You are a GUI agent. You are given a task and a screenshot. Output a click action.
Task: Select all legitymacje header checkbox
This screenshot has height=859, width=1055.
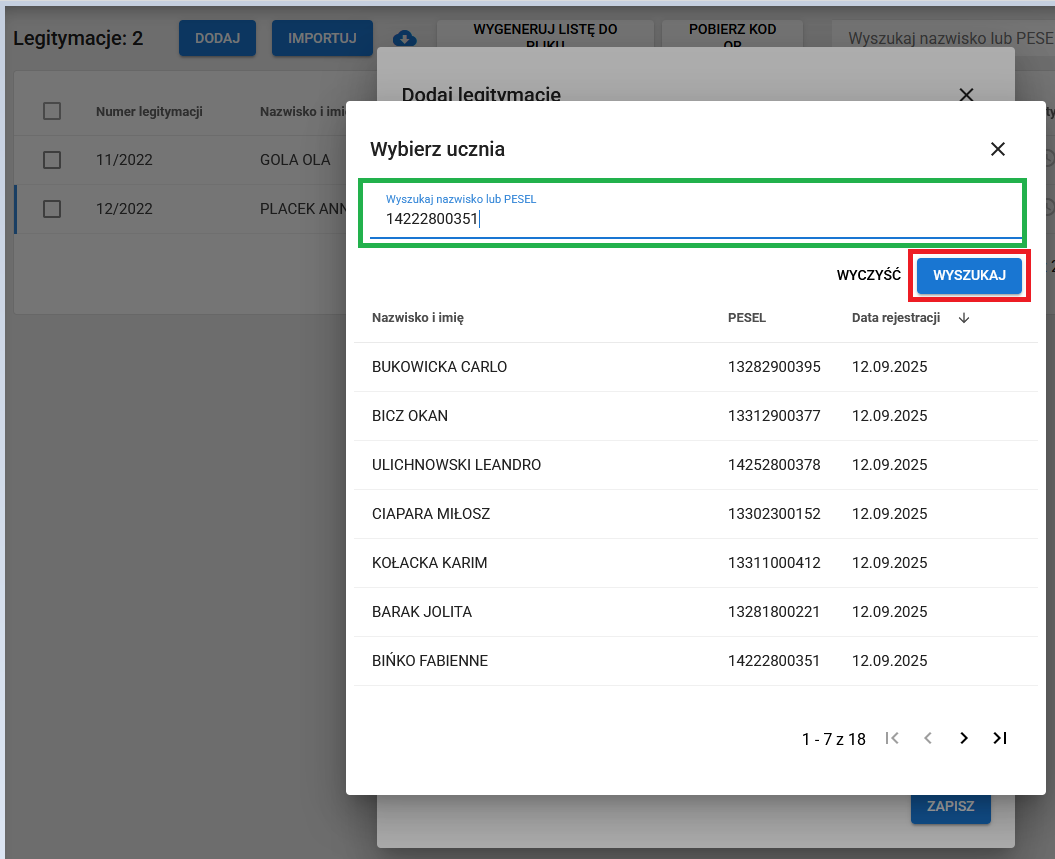52,111
